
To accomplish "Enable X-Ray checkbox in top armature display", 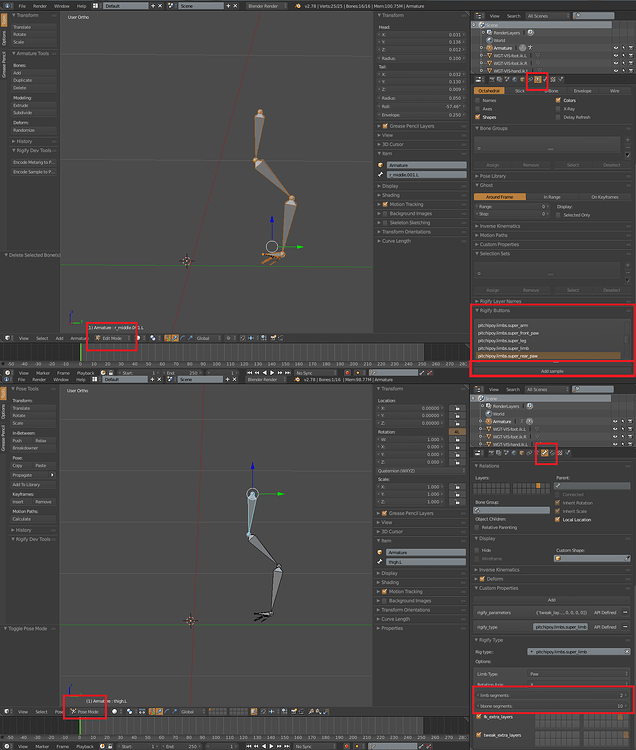I will (x=558, y=109).
